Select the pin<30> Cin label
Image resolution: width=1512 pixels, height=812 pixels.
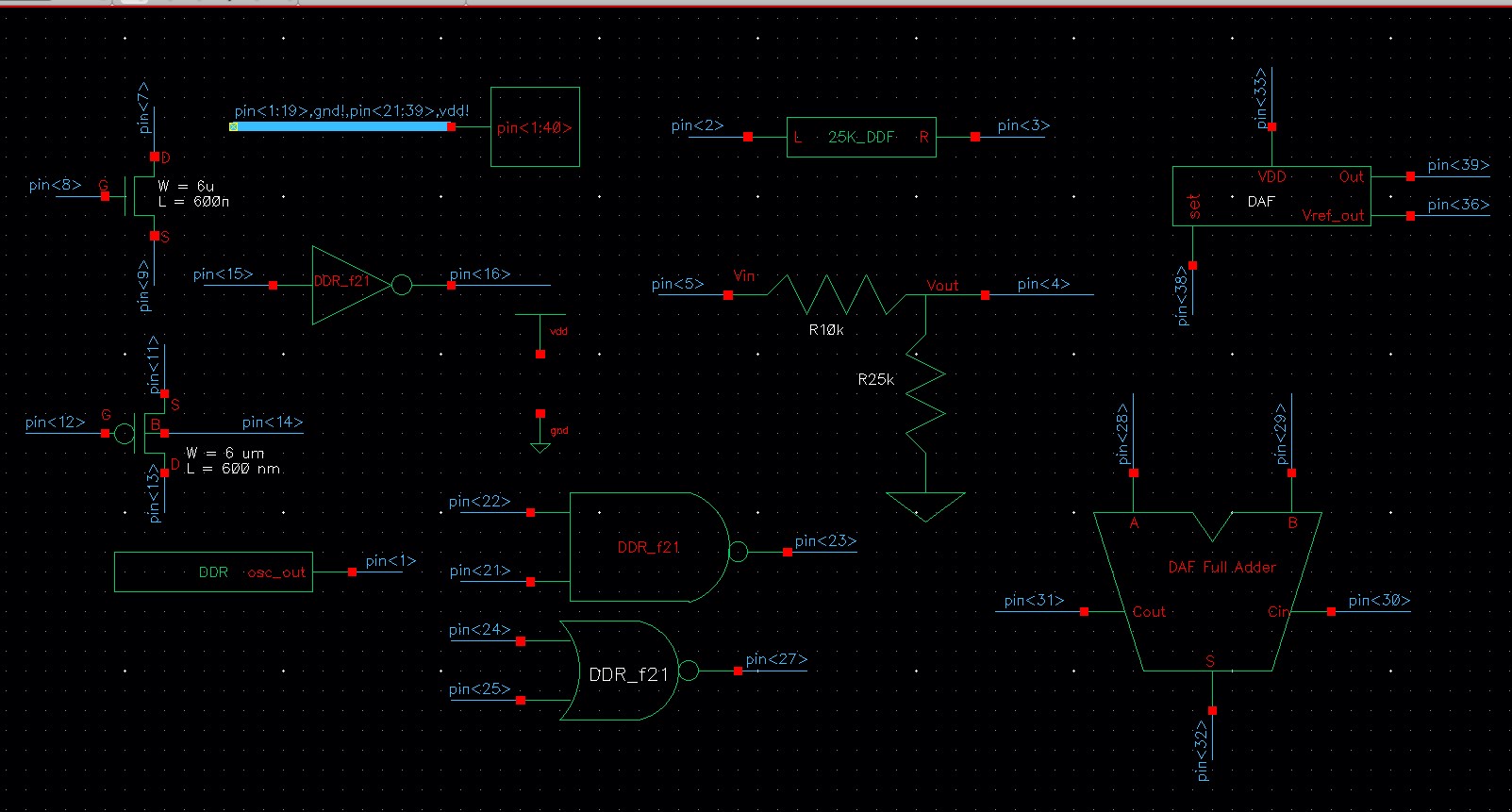[x=1379, y=601]
